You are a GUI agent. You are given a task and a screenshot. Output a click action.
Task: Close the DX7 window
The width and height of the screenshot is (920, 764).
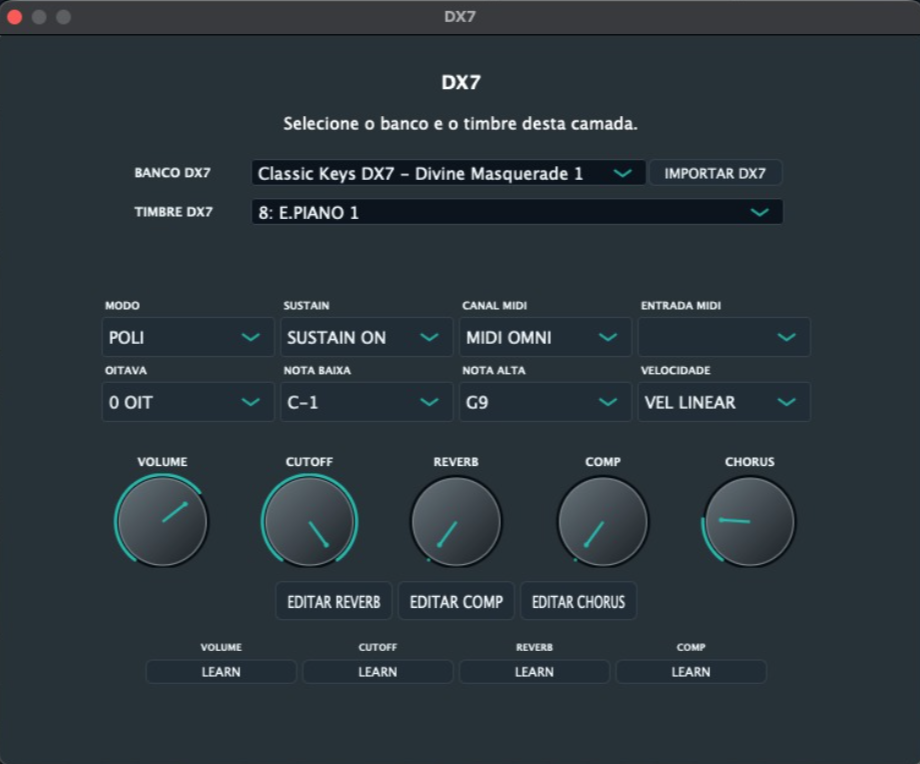15,17
